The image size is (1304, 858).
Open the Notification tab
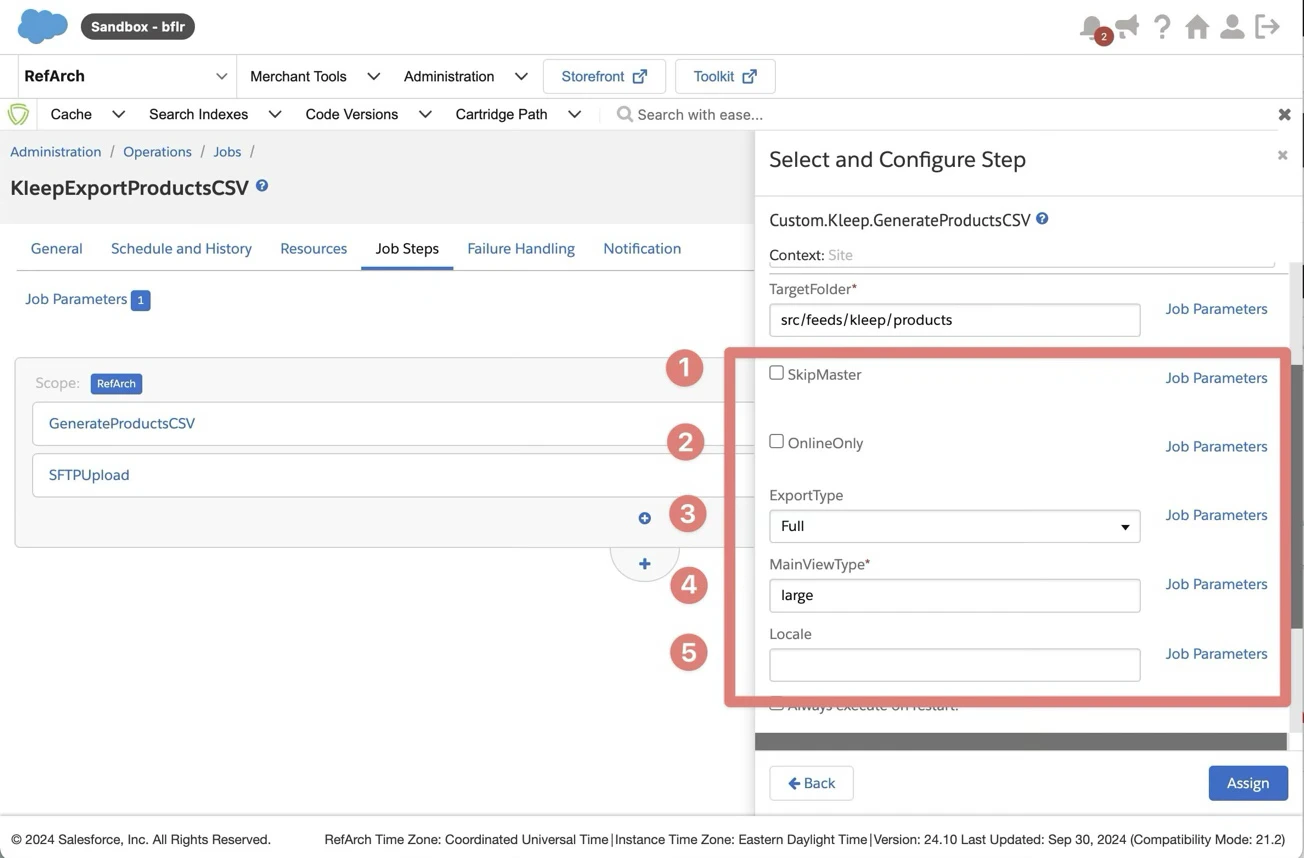[642, 248]
